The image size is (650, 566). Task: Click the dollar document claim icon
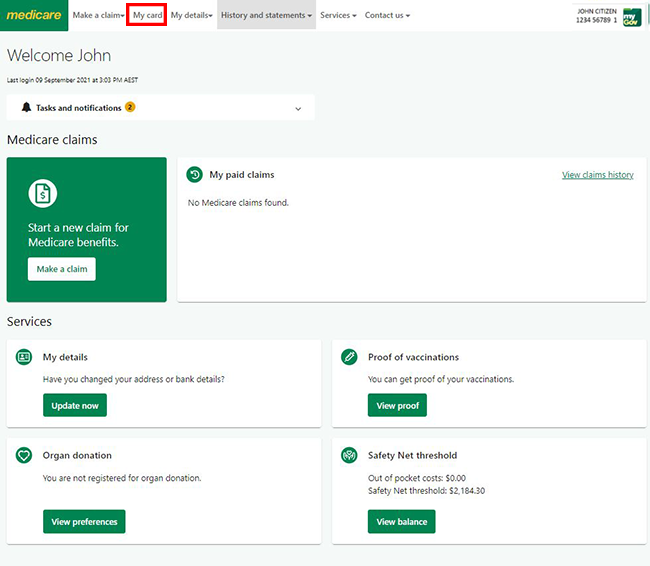43,193
